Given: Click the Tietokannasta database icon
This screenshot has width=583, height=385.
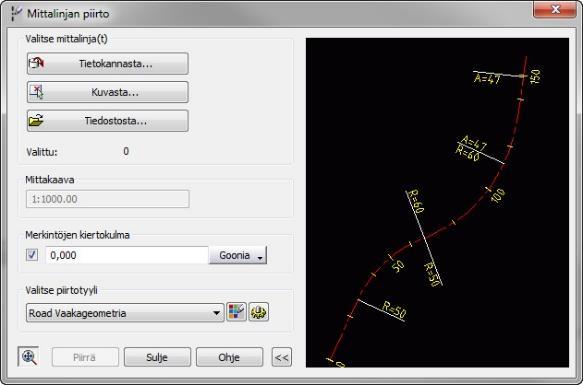Looking at the screenshot, I should [36, 63].
